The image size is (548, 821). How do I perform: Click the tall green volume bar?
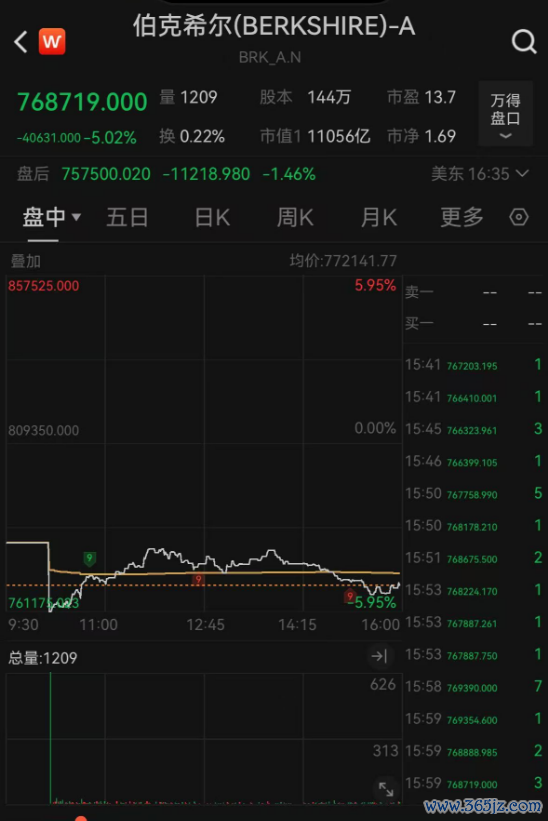tap(50, 737)
